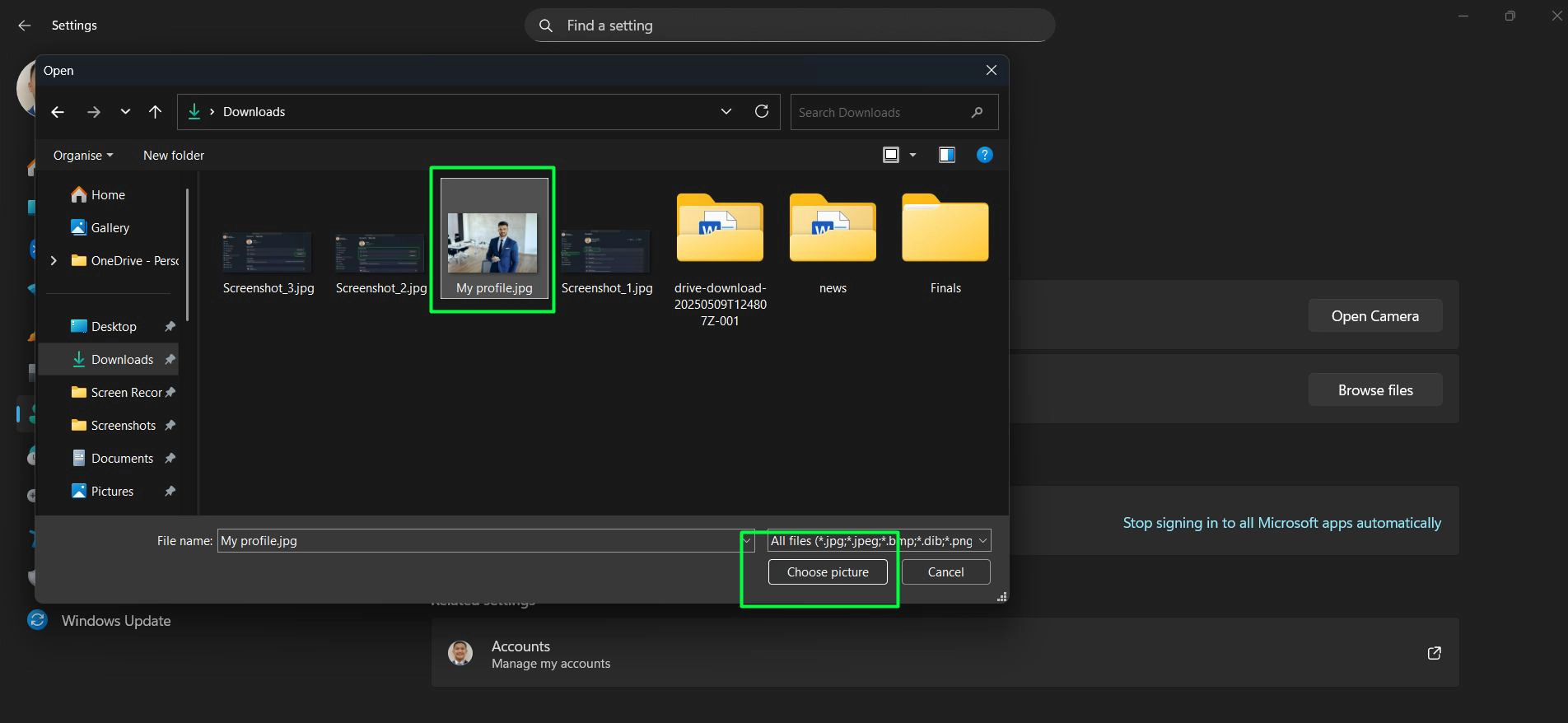Image resolution: width=1568 pixels, height=723 pixels.
Task: Open the recent locations chevron
Action: tap(125, 112)
